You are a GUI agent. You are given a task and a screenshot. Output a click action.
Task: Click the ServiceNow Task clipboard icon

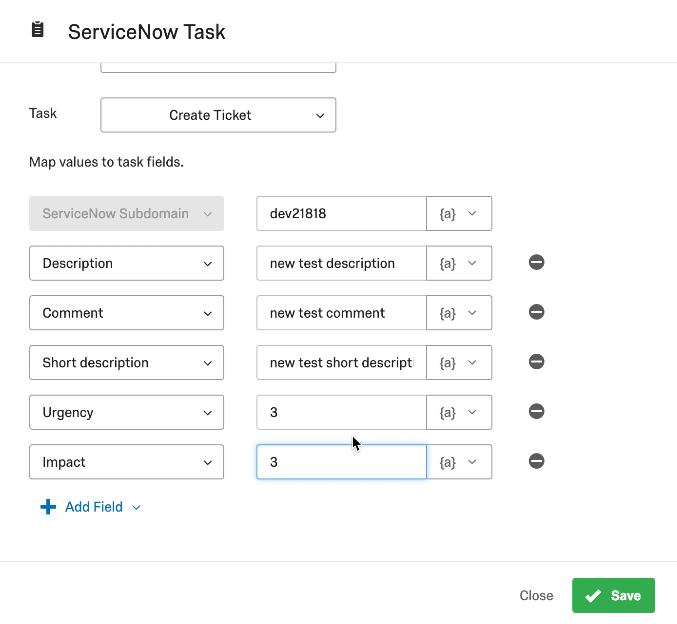coord(38,30)
